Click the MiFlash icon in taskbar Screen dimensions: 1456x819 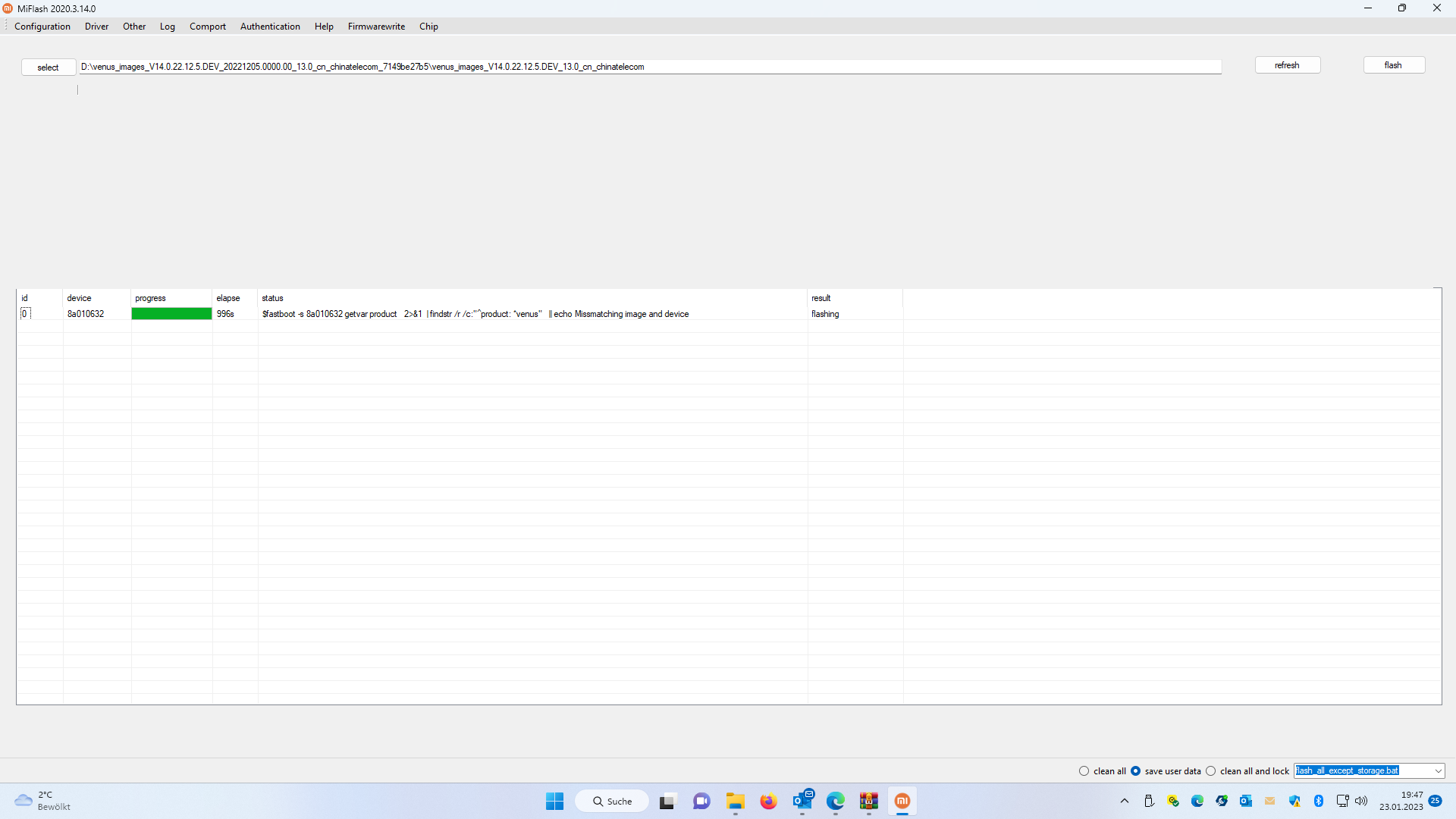902,801
